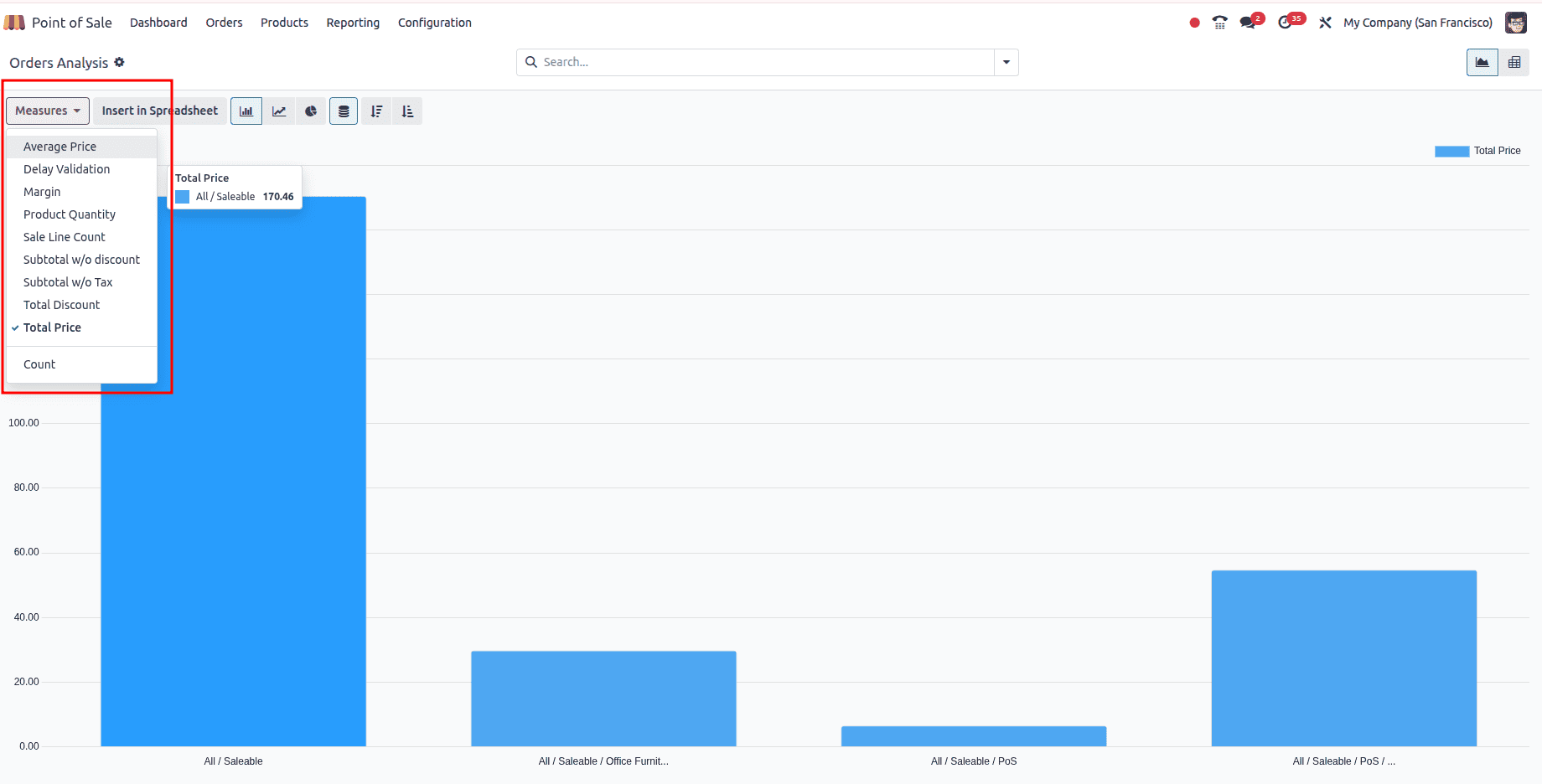Click the Insert in Spreadsheet button
This screenshot has height=784, width=1542.
(158, 111)
